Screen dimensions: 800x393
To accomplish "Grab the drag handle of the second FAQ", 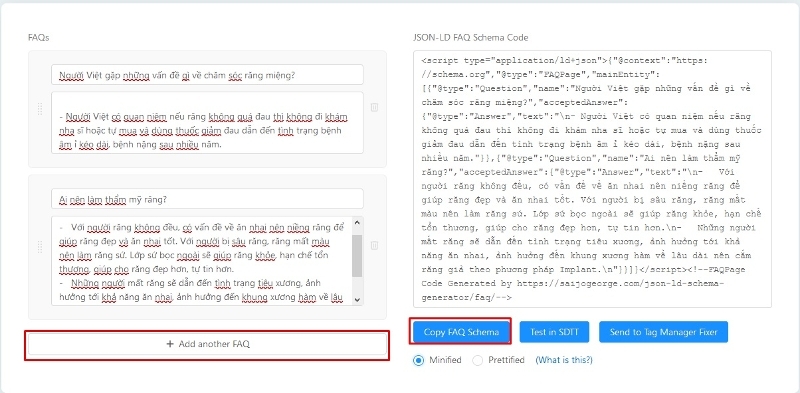I will click(40, 247).
